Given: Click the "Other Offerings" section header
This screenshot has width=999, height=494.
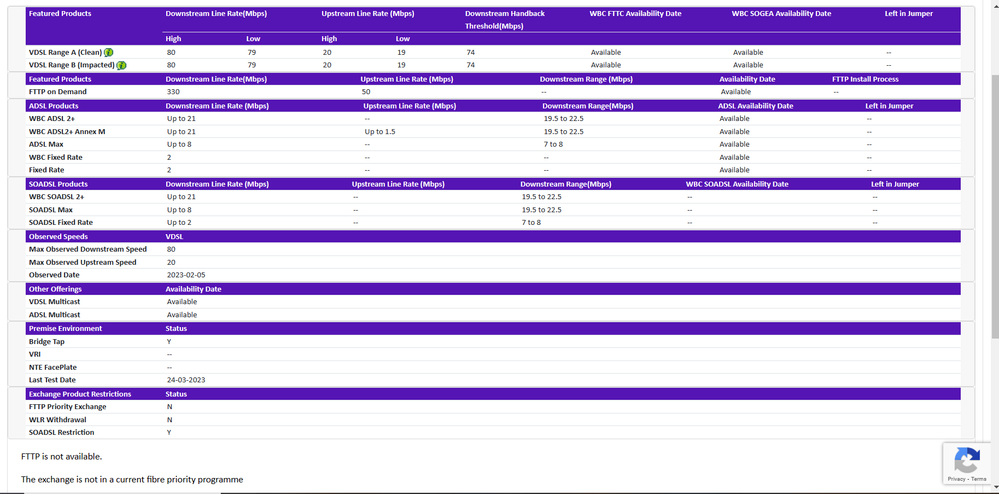Looking at the screenshot, I should (x=55, y=289).
